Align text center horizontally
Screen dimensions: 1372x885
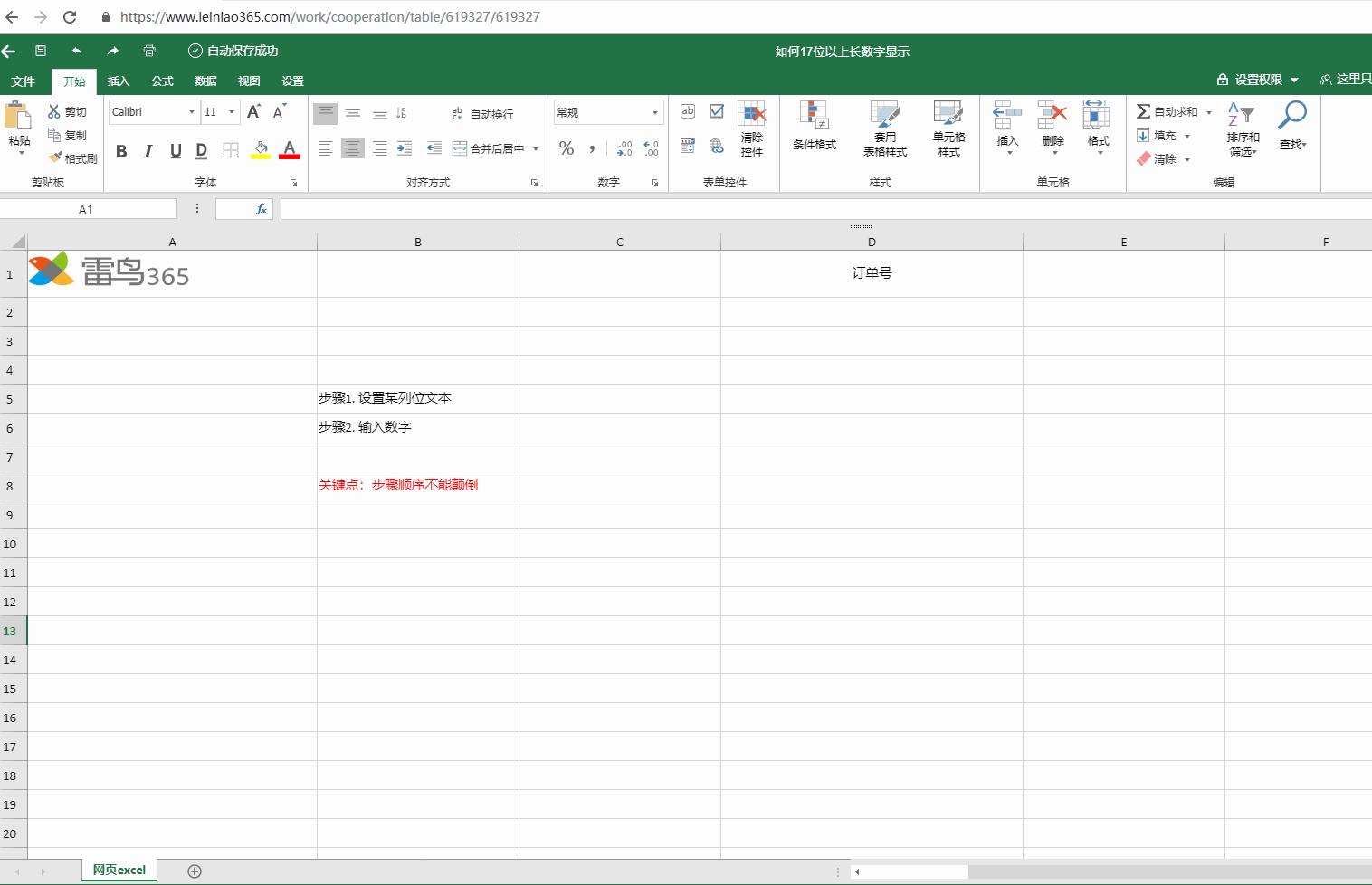pyautogui.click(x=353, y=148)
